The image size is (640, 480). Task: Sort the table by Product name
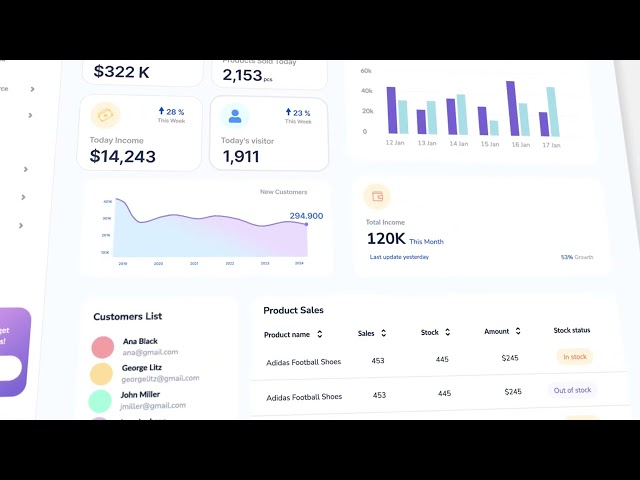coord(320,334)
